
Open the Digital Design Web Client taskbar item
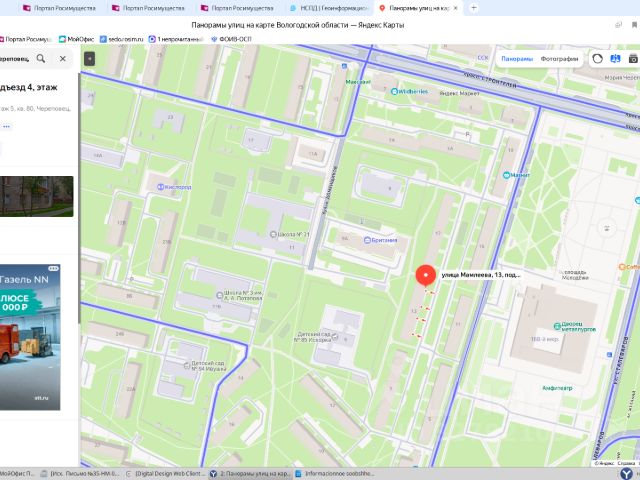click(x=165, y=473)
